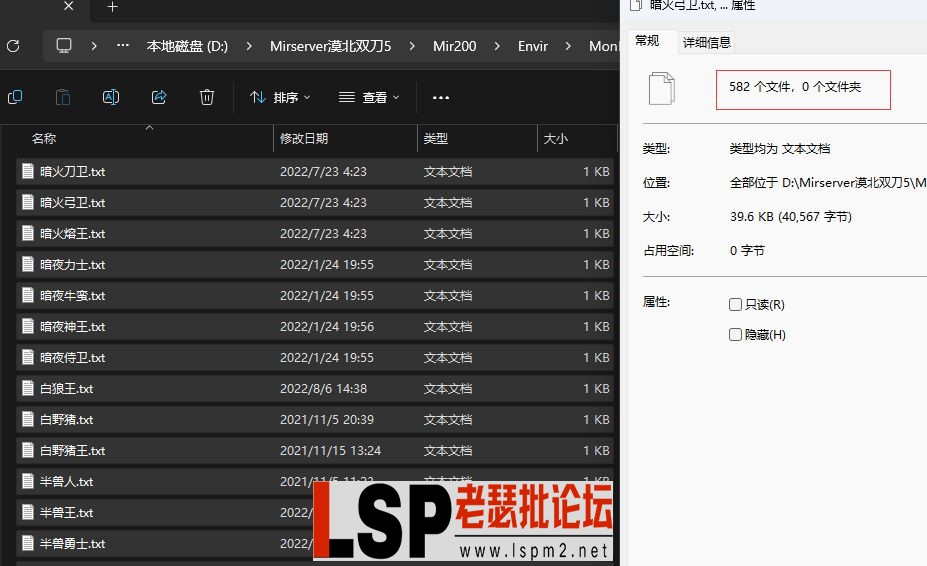Screen dimensions: 927x566
Task: Click the file icon of 暗夜牛蛮.txt
Action: click(28, 295)
